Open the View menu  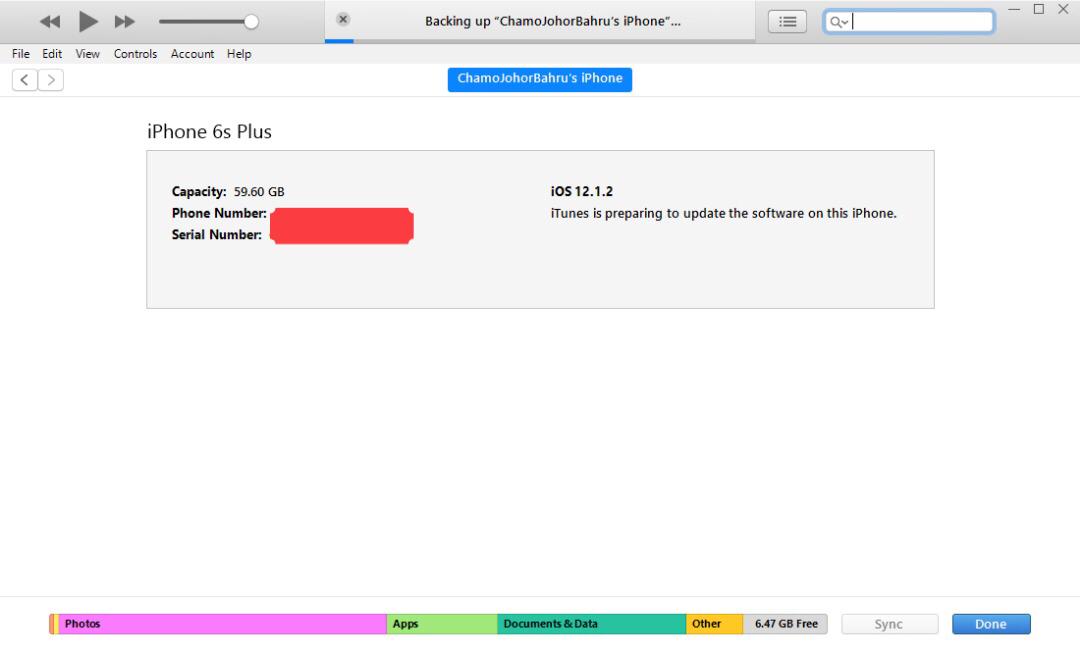pos(87,54)
